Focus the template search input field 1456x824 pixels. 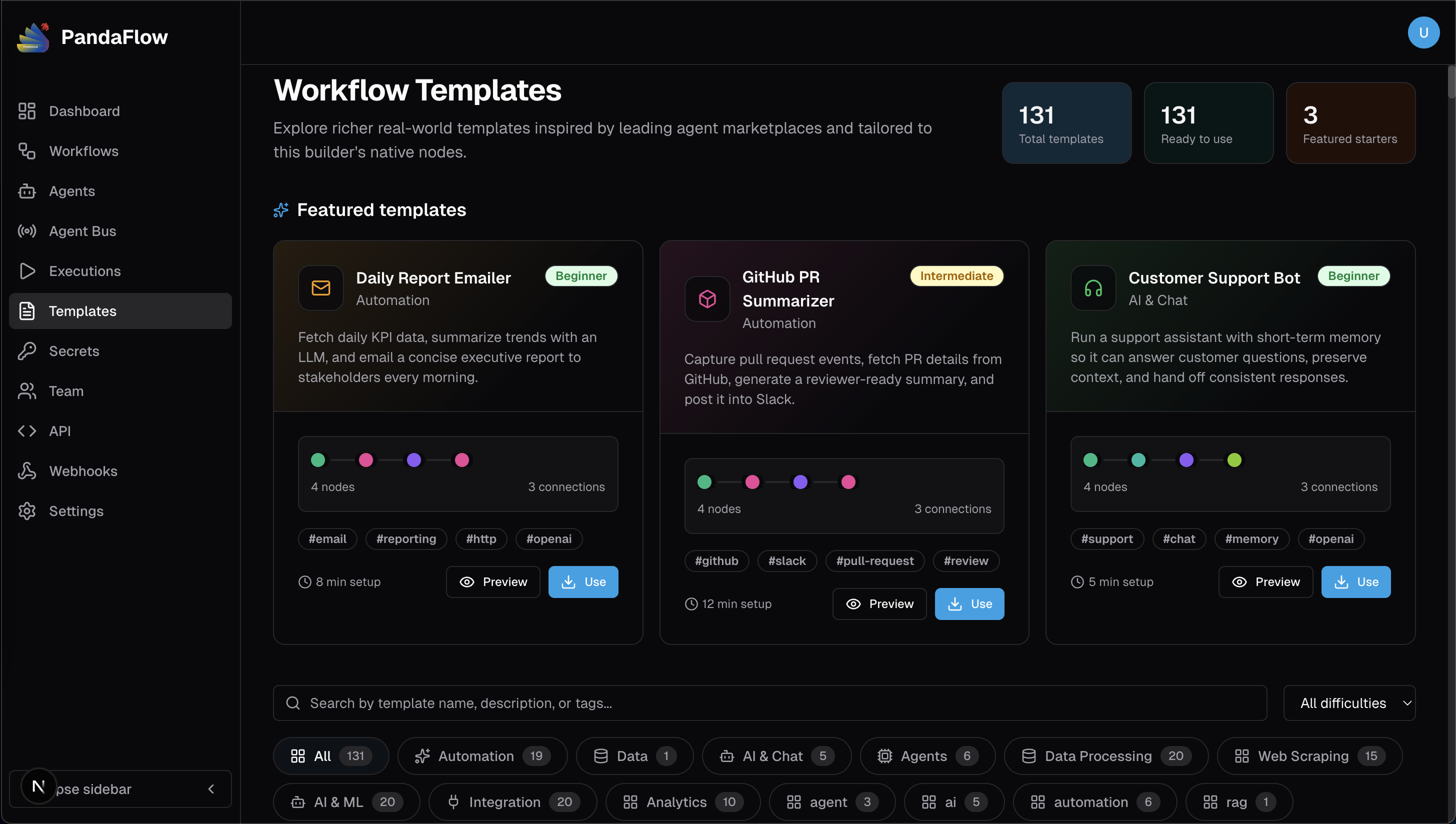769,703
